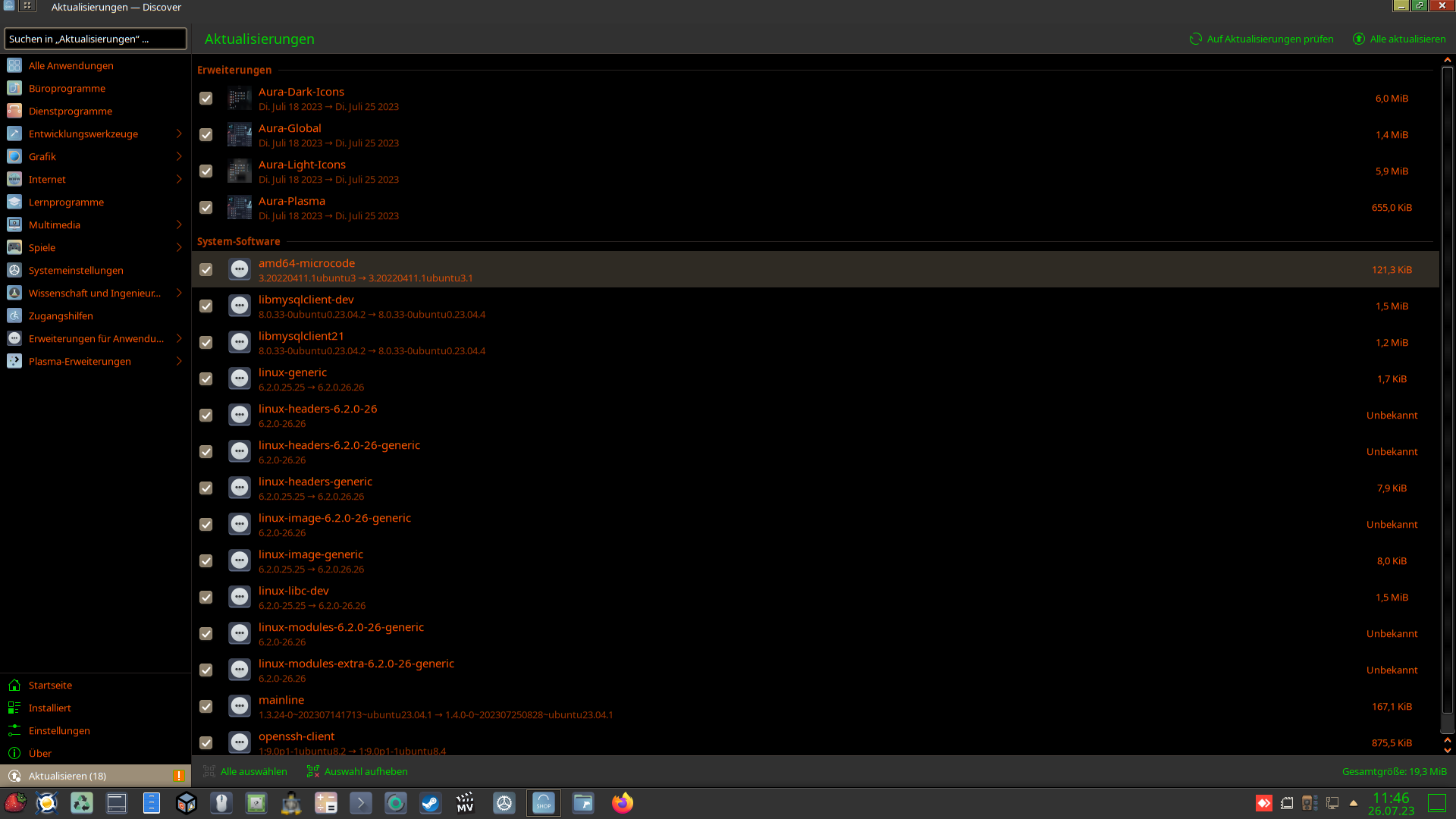This screenshot has height=819, width=1456.
Task: Expand the Multimedia category arrow
Action: tap(179, 224)
